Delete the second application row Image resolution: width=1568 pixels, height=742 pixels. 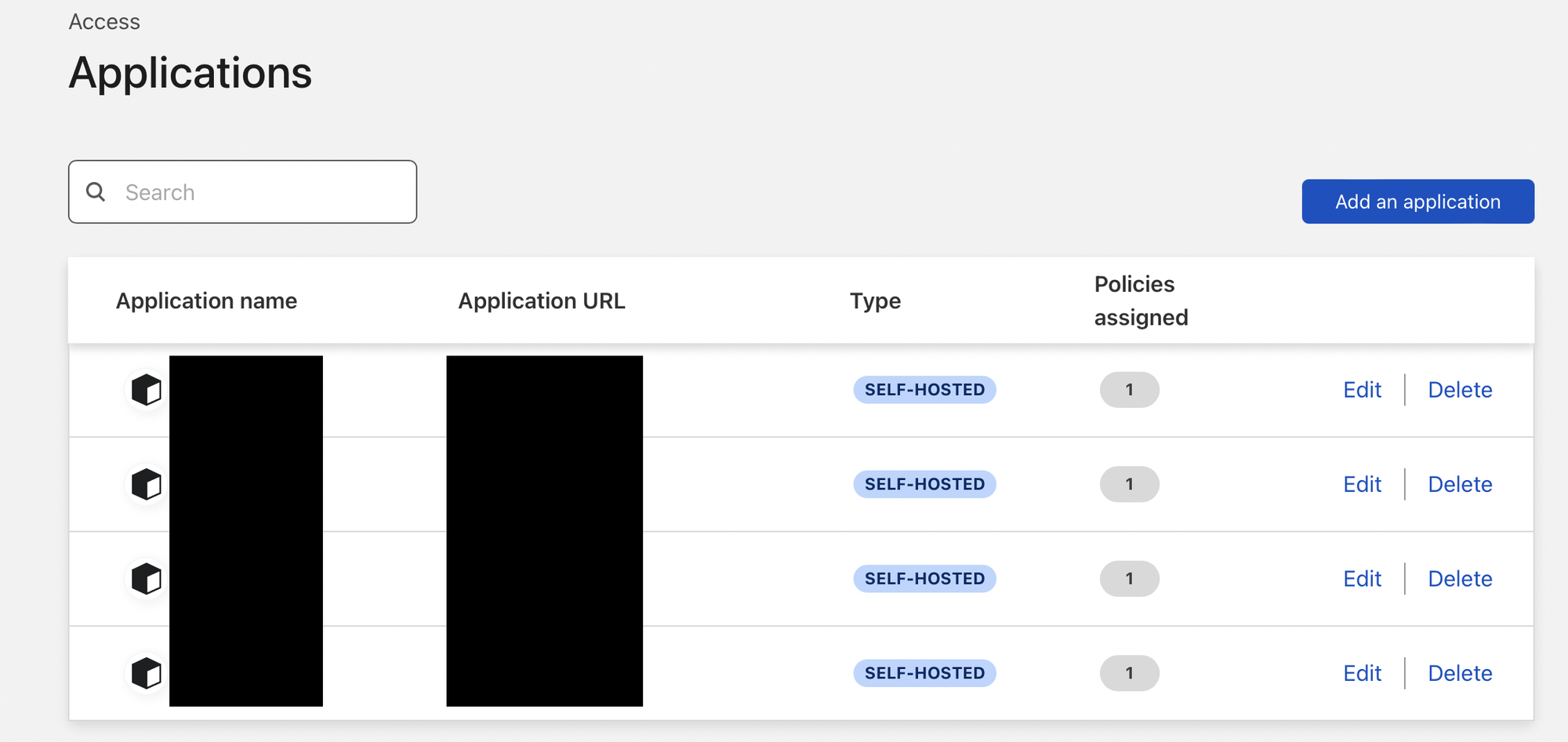[x=1459, y=485]
